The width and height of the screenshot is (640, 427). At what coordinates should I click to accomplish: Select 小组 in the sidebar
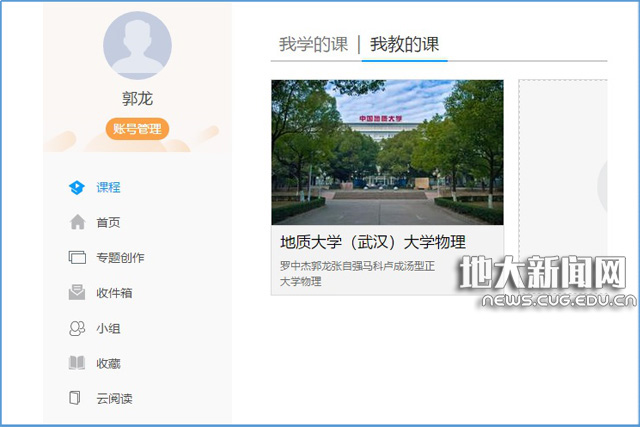click(x=108, y=328)
